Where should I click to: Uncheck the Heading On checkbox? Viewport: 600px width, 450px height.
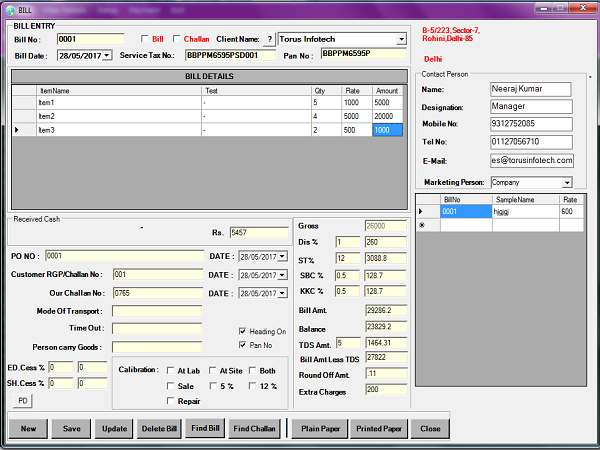pyautogui.click(x=242, y=331)
